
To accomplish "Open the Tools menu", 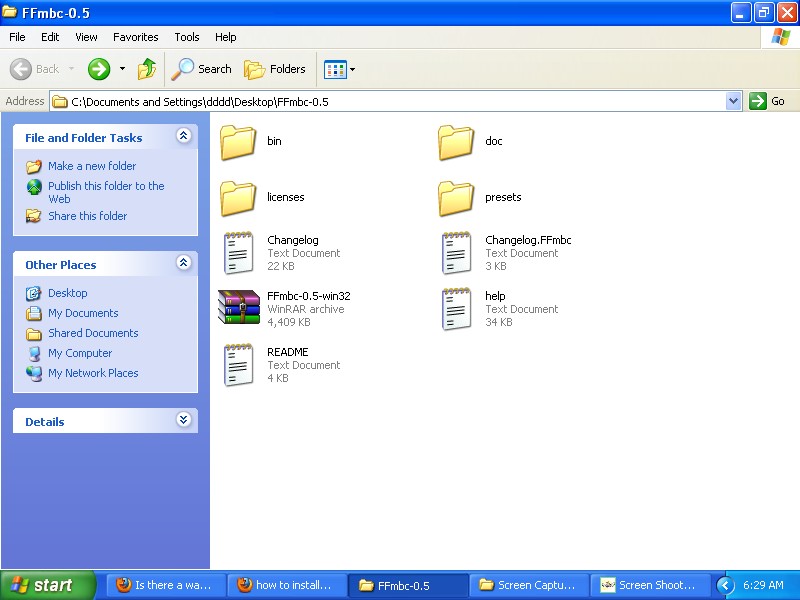I will click(187, 37).
